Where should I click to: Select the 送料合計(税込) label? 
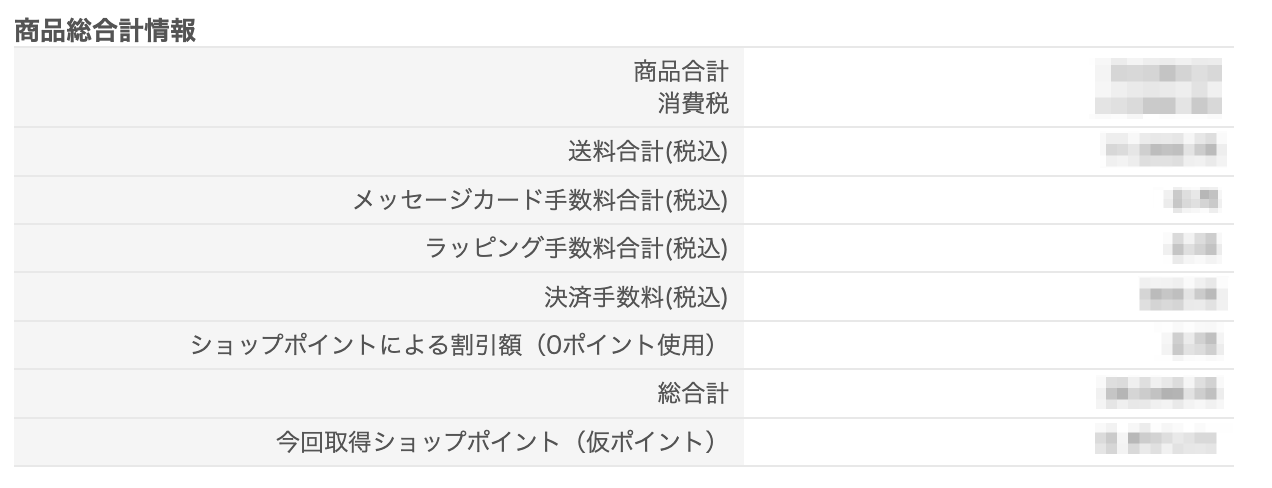pos(648,151)
